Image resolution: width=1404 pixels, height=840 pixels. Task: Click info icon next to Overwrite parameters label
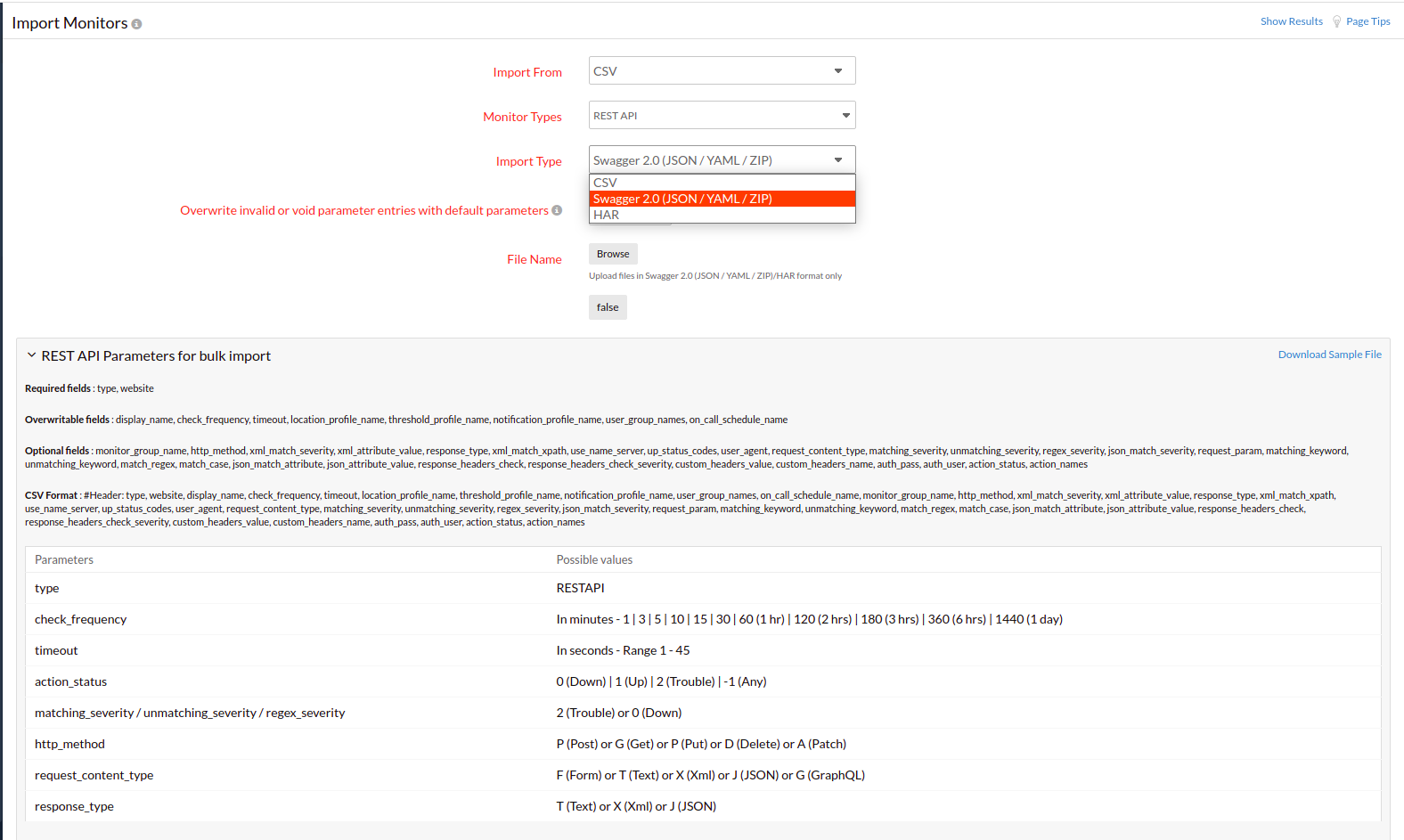pos(557,210)
